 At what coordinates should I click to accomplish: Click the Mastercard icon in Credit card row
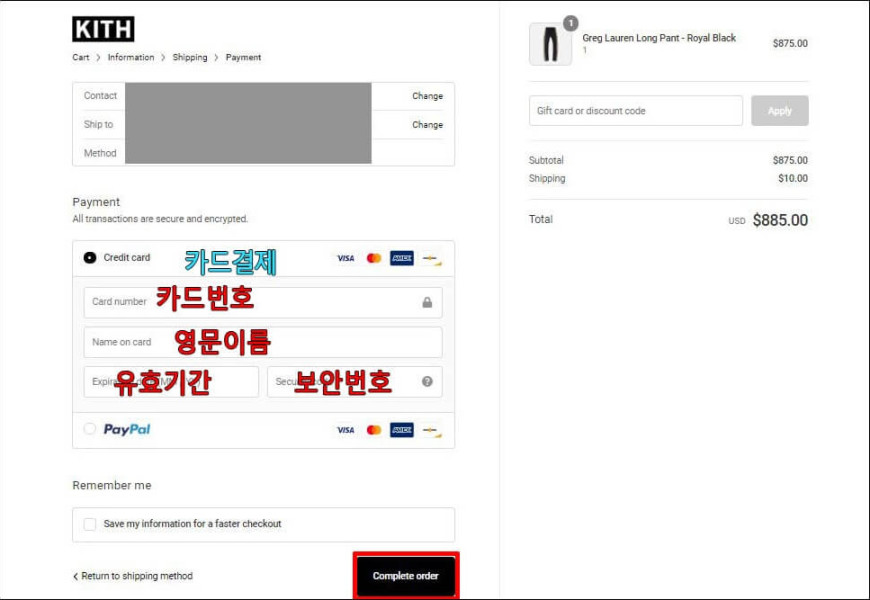point(374,258)
